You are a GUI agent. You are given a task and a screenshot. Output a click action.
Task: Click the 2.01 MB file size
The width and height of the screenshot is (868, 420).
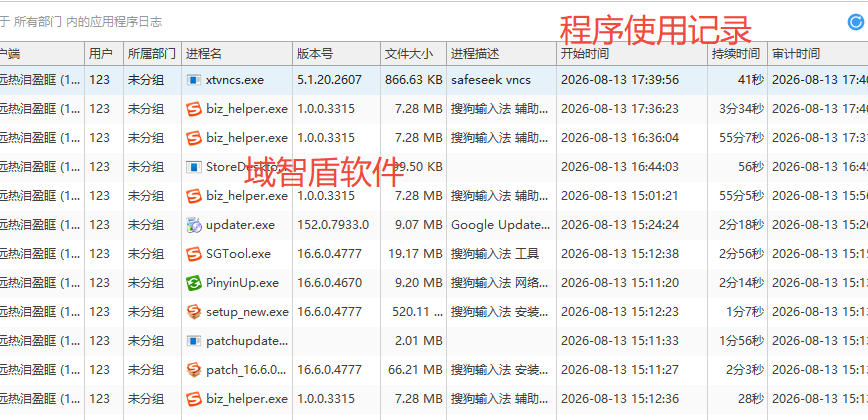pyautogui.click(x=418, y=341)
